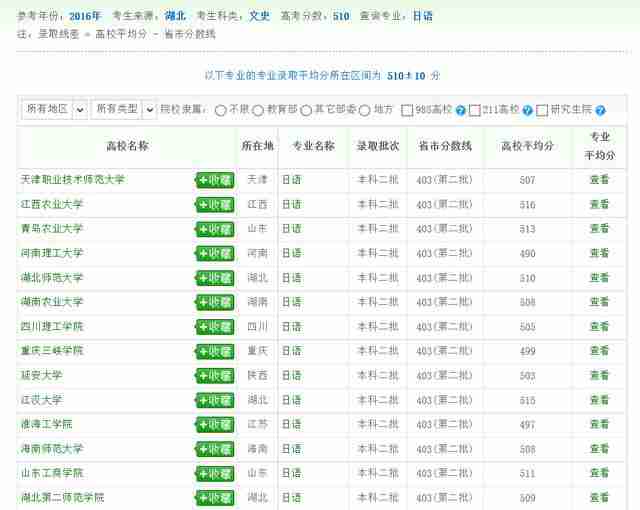Open the 所有地区 region dropdown

55,109
